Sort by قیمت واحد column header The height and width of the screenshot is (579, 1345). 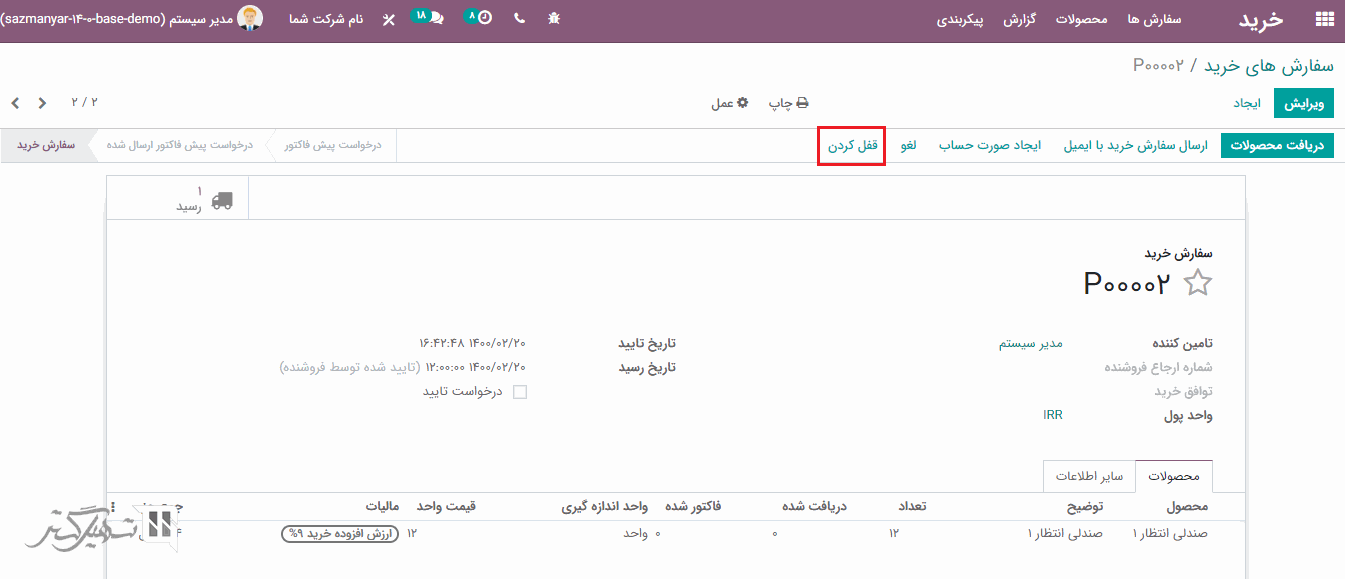446,506
